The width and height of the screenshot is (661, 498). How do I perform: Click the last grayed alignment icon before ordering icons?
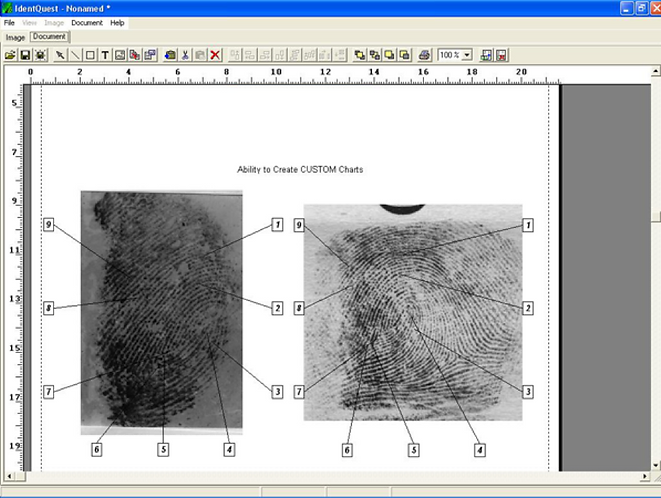click(340, 55)
